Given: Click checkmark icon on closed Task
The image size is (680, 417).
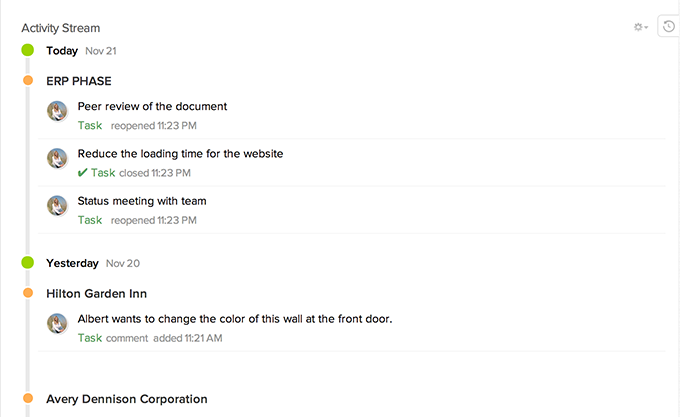Looking at the screenshot, I should point(83,173).
